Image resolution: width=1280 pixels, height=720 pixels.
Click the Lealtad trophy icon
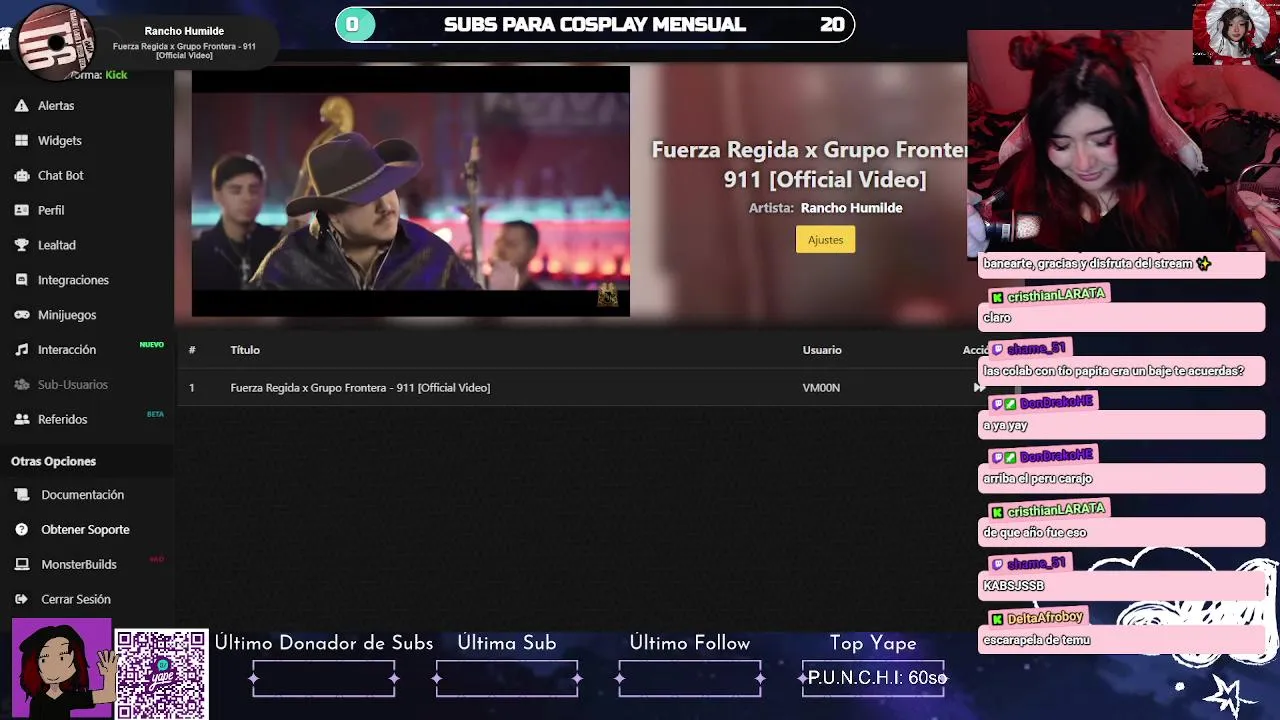[22, 245]
